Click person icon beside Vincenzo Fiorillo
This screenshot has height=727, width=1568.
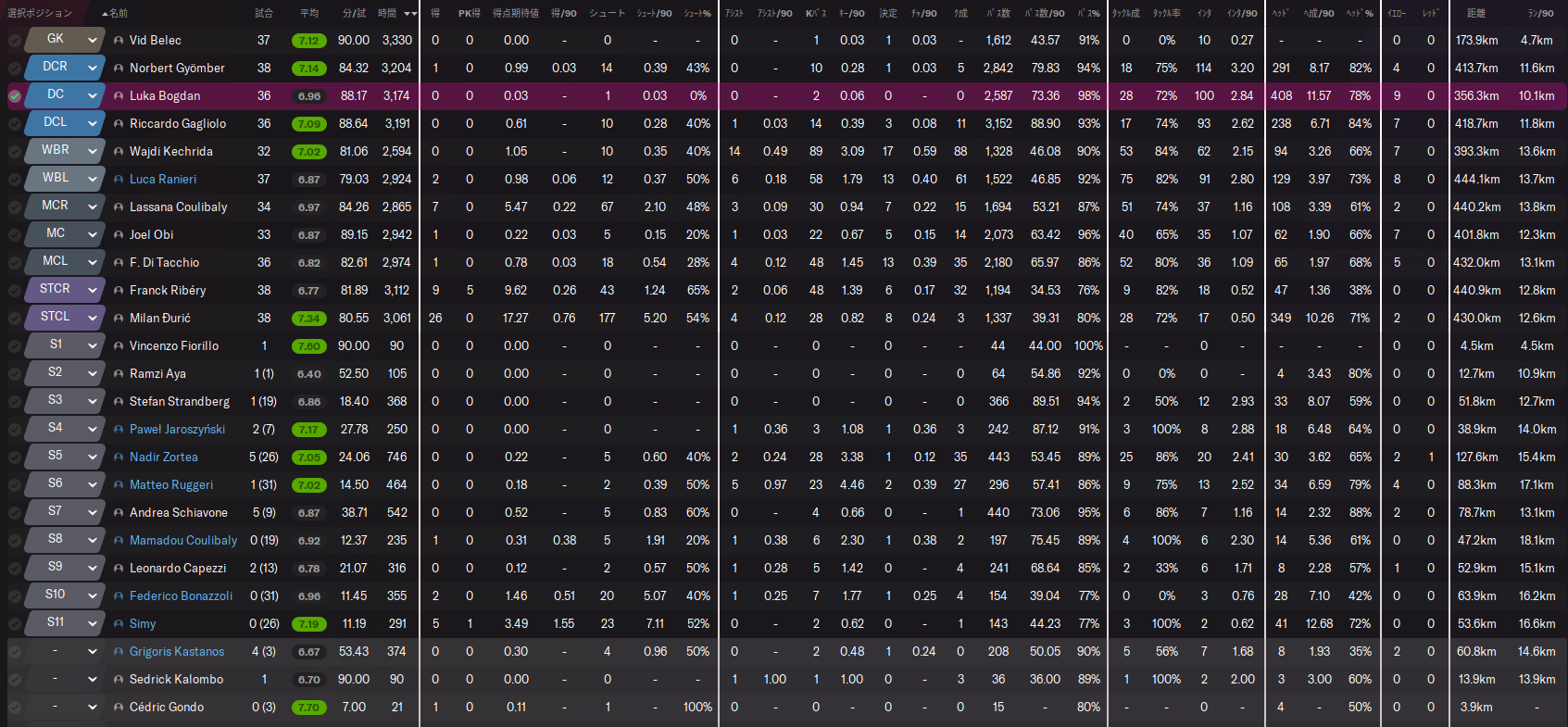pyautogui.click(x=119, y=346)
